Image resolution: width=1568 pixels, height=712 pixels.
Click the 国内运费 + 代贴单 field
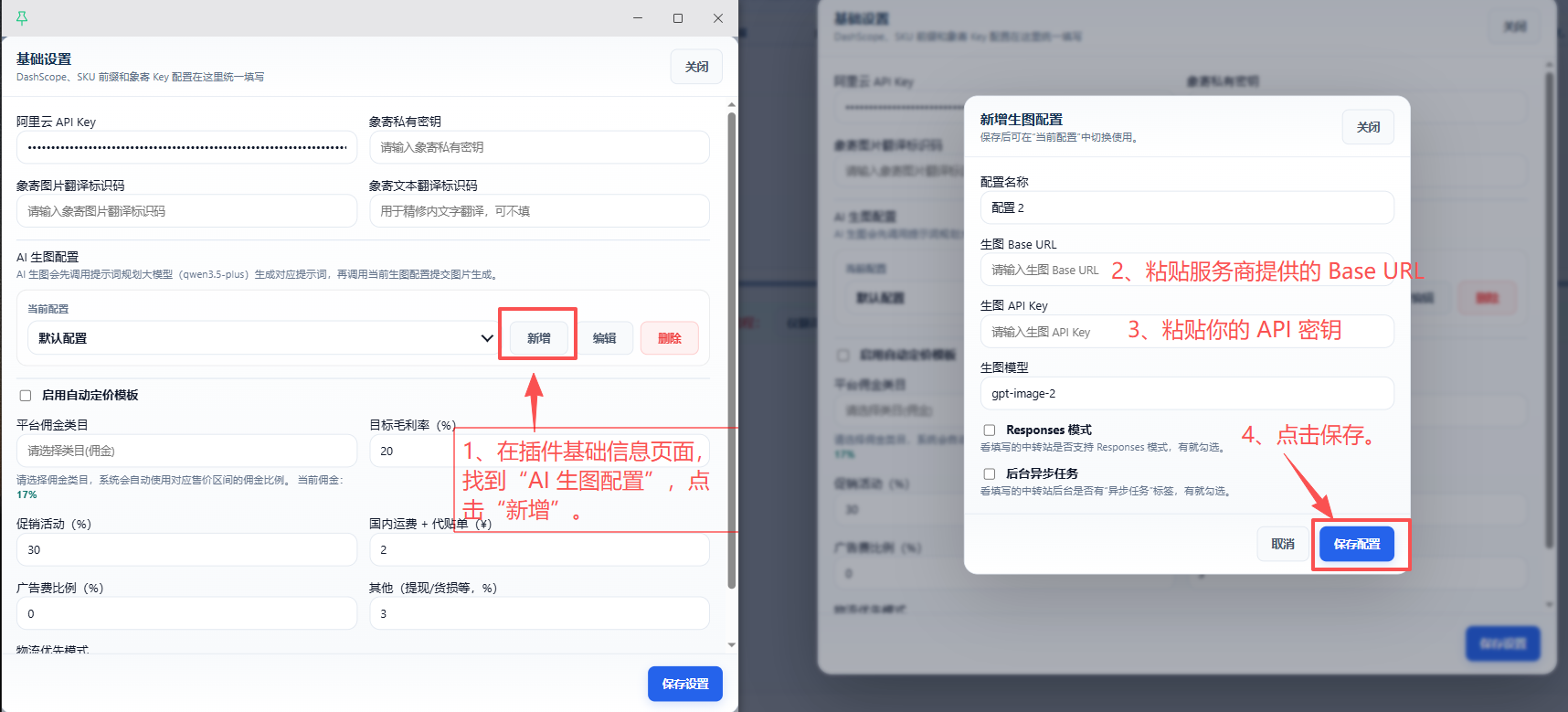[x=539, y=549]
